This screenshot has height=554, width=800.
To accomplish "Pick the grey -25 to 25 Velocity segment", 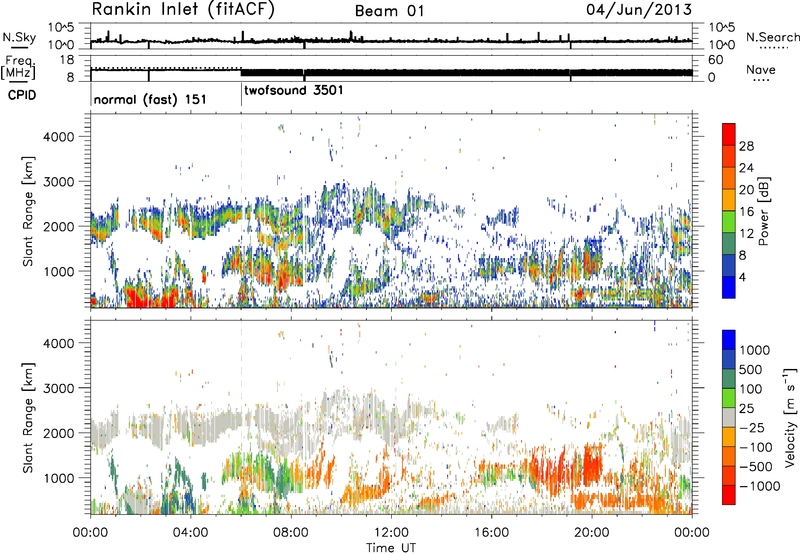I will [729, 417].
